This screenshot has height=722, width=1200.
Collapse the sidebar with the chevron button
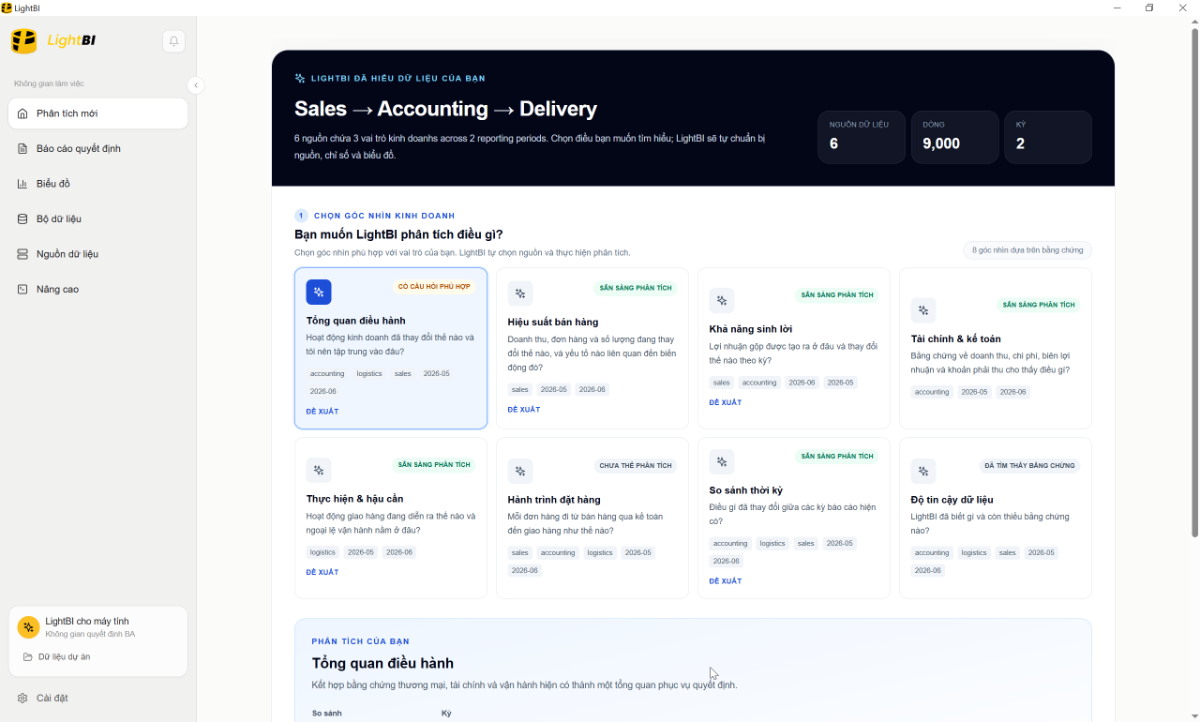tap(196, 86)
